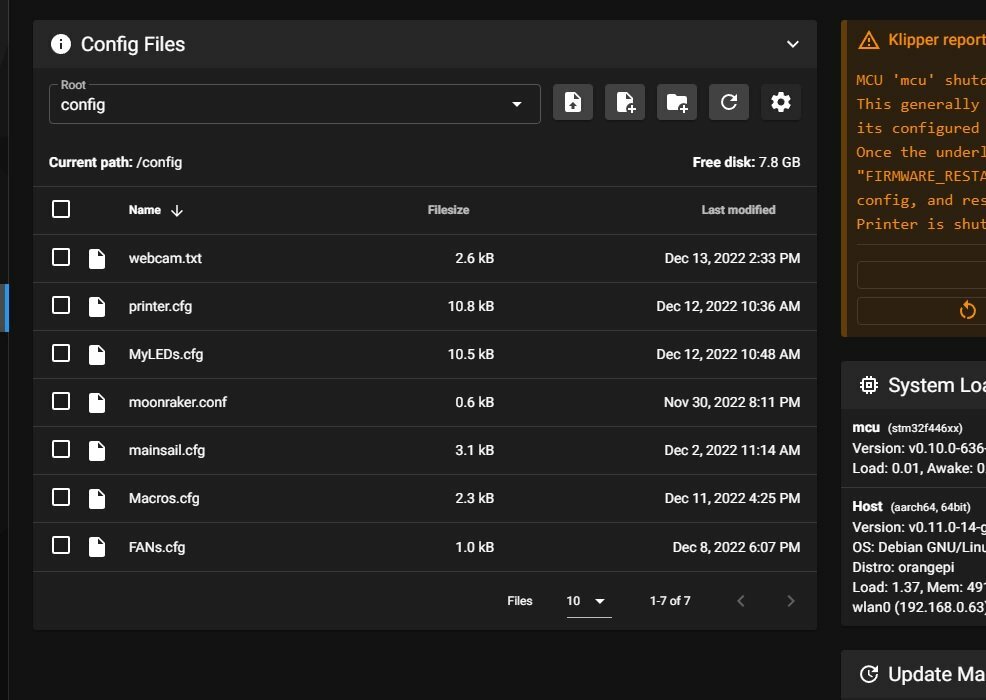This screenshot has width=986, height=700.
Task: Click the Host aarch64 heading
Action: click(x=911, y=506)
